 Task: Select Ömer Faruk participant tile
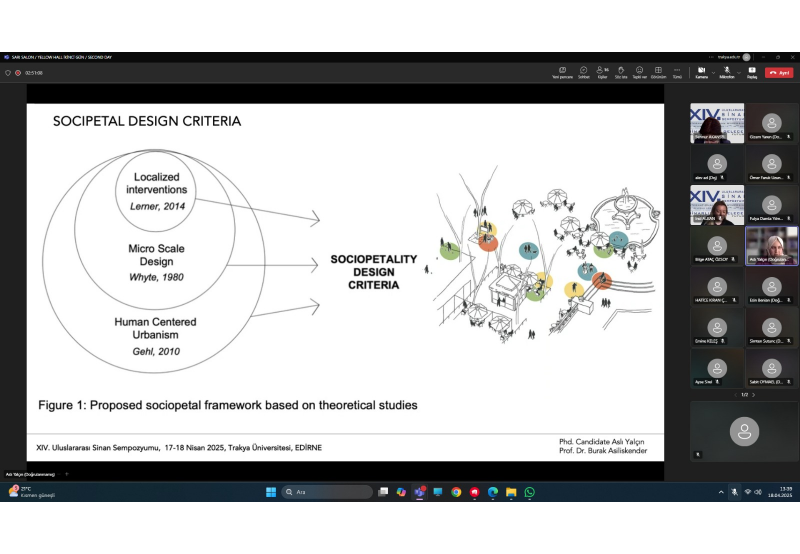click(771, 164)
